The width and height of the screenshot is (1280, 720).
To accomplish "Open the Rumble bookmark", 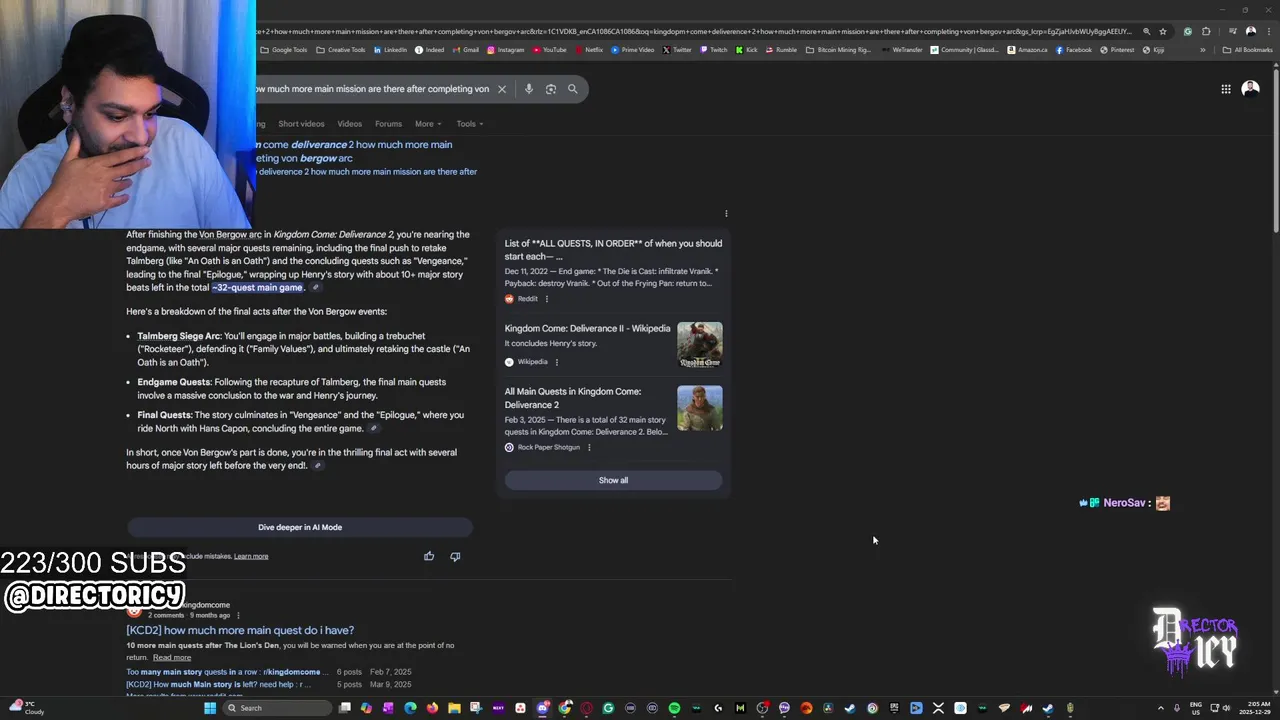I will pos(781,50).
